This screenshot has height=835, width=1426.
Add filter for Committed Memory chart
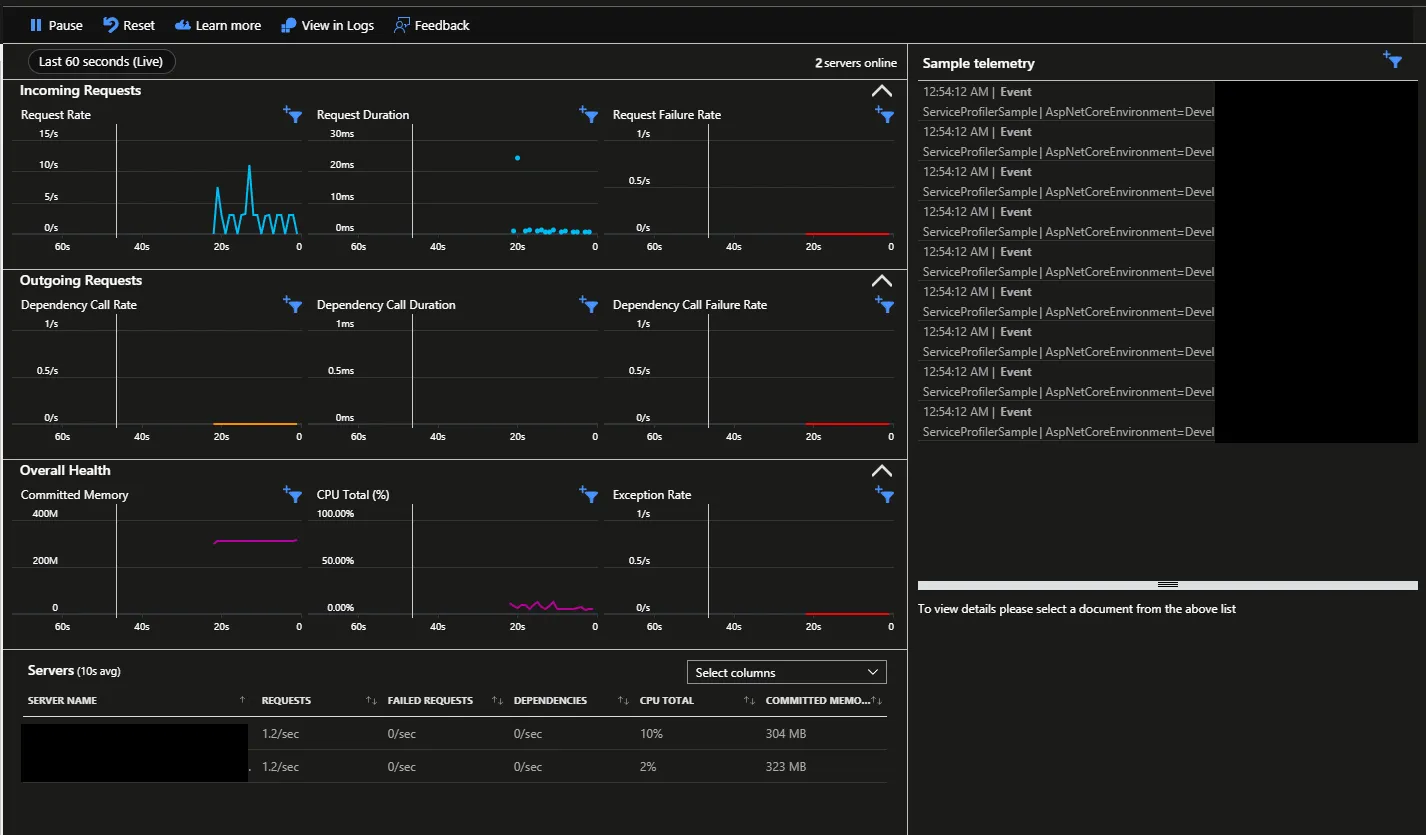click(293, 495)
